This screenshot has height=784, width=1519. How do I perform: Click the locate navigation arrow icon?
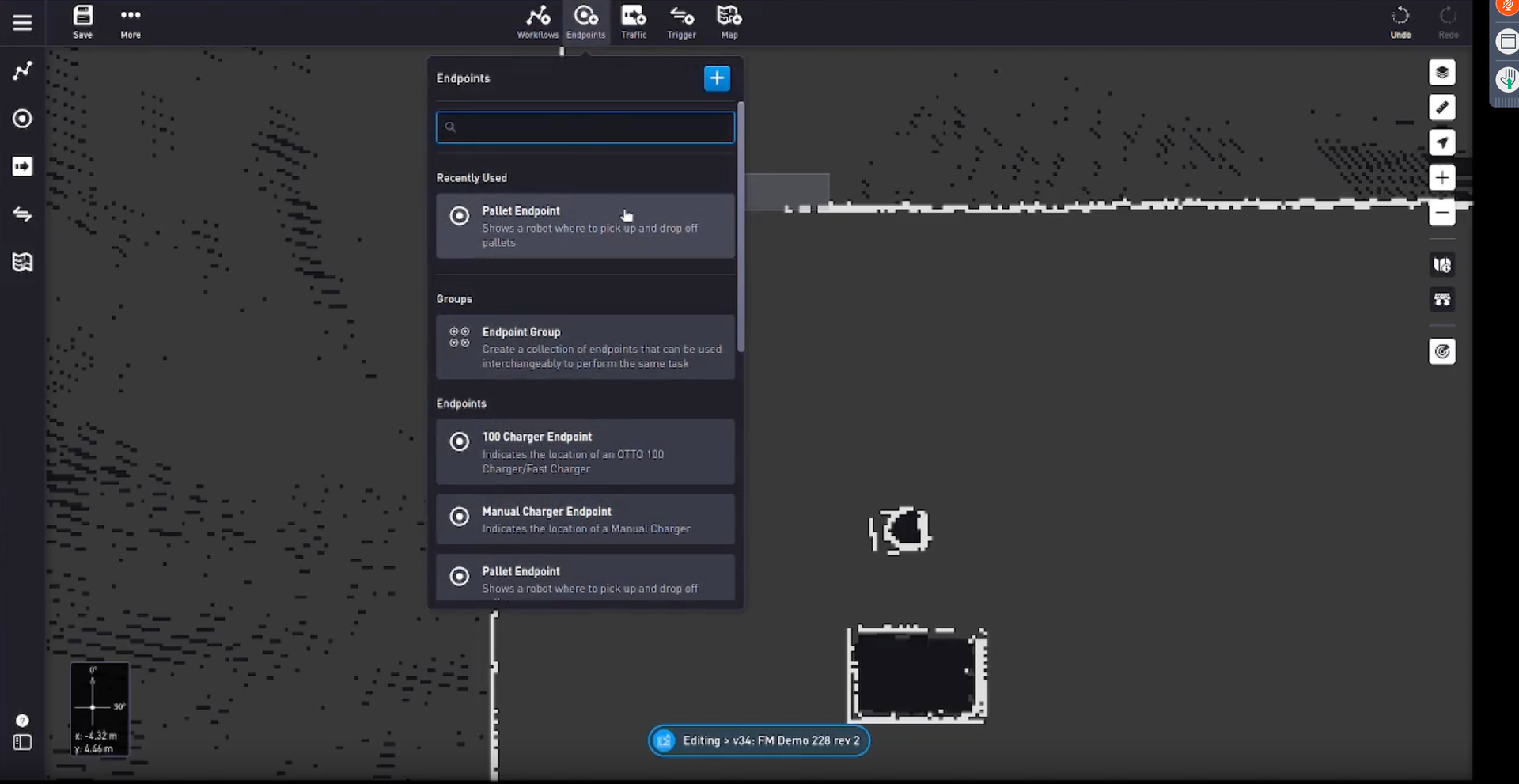point(1442,142)
